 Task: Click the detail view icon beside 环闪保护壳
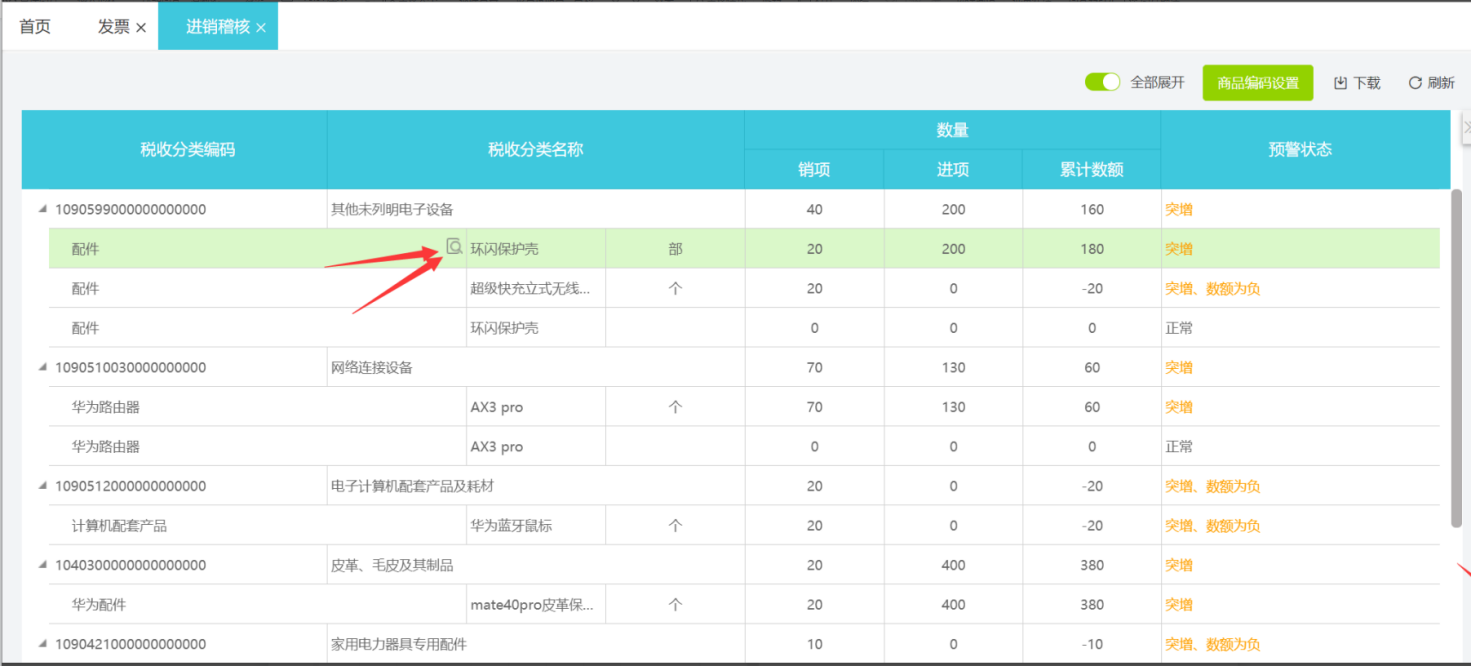pos(454,246)
